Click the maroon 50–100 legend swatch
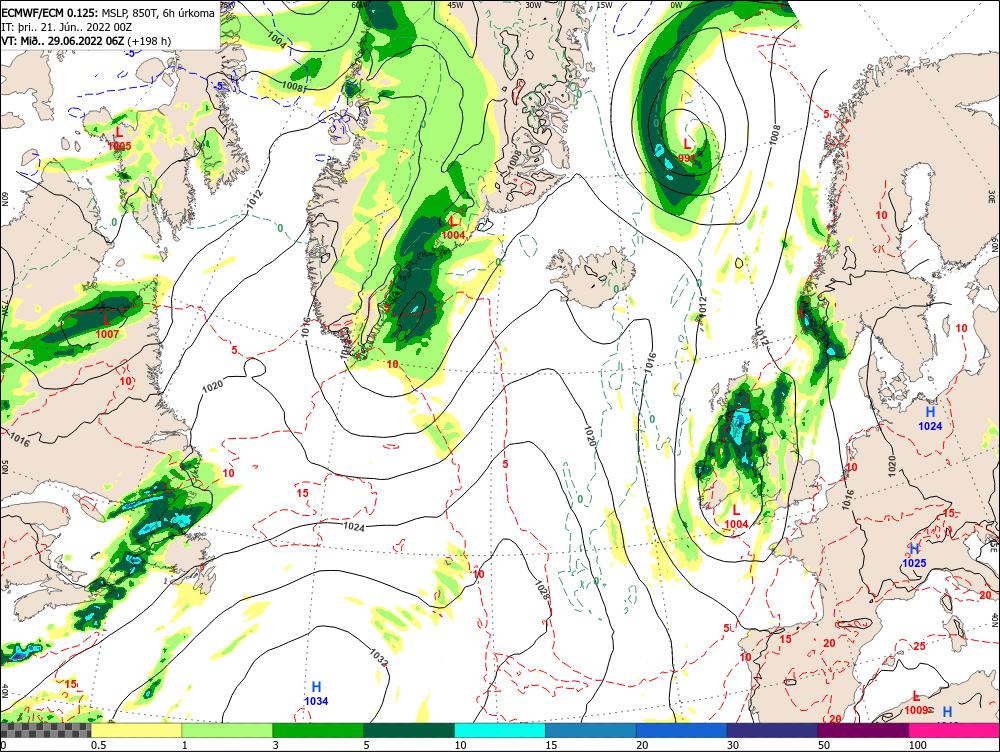Screen dimensions: 1000x752 864,730
